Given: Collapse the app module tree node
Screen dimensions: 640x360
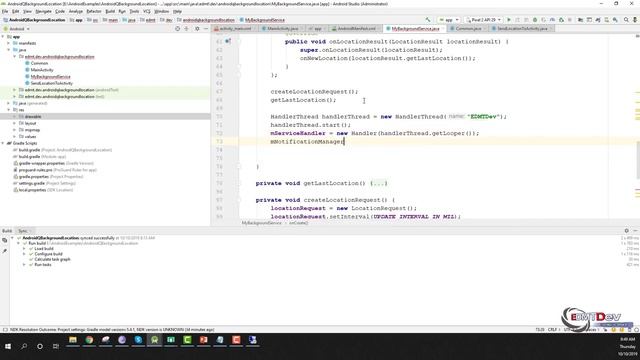Looking at the screenshot, I should pos(3,37).
